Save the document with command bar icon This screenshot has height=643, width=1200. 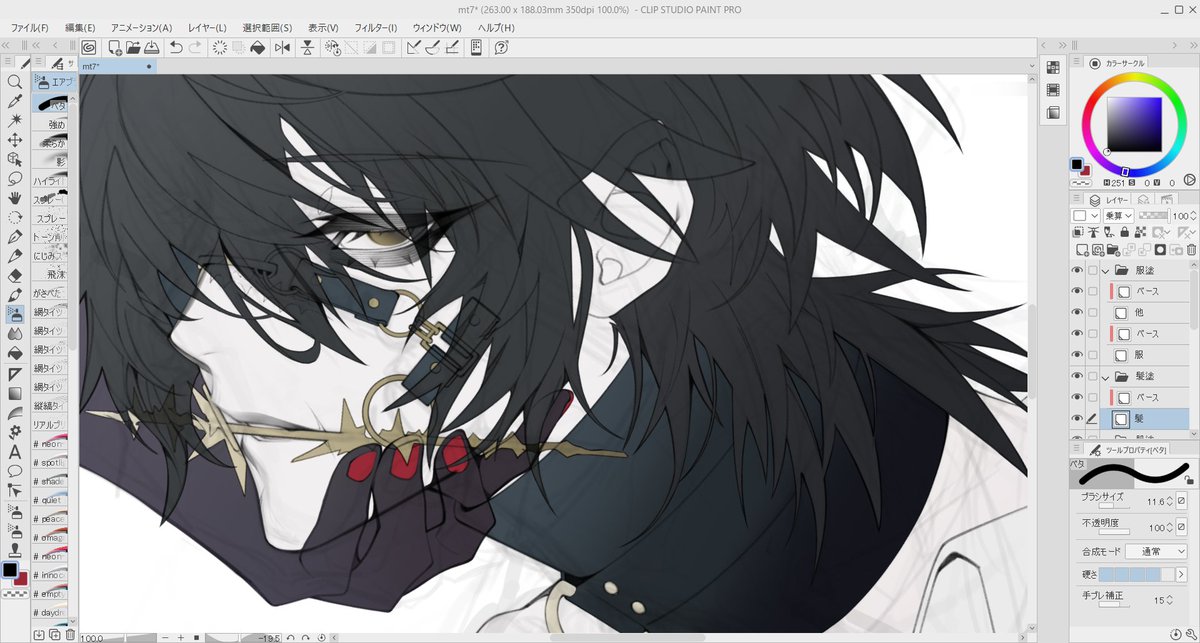coord(151,47)
